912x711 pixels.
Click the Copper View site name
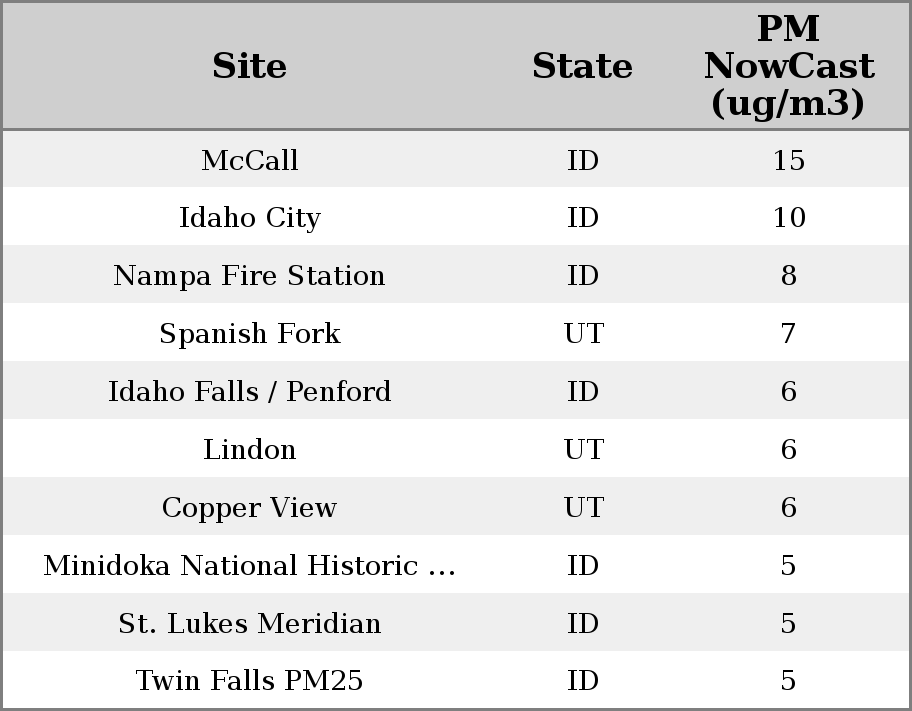coord(249,508)
